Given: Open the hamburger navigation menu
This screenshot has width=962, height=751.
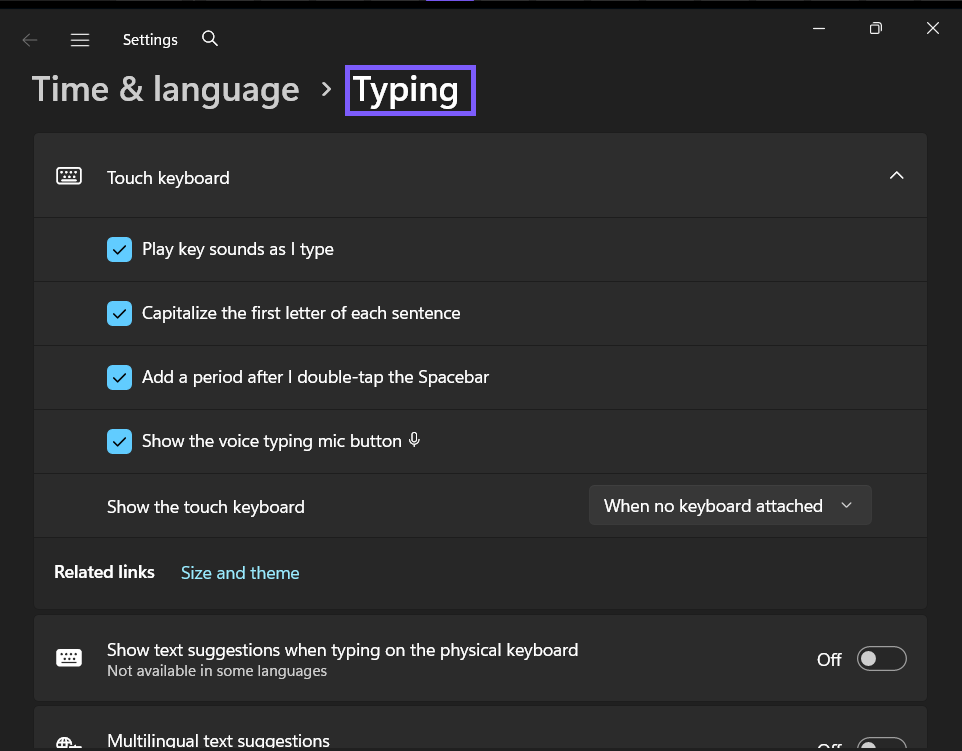Looking at the screenshot, I should pos(80,40).
